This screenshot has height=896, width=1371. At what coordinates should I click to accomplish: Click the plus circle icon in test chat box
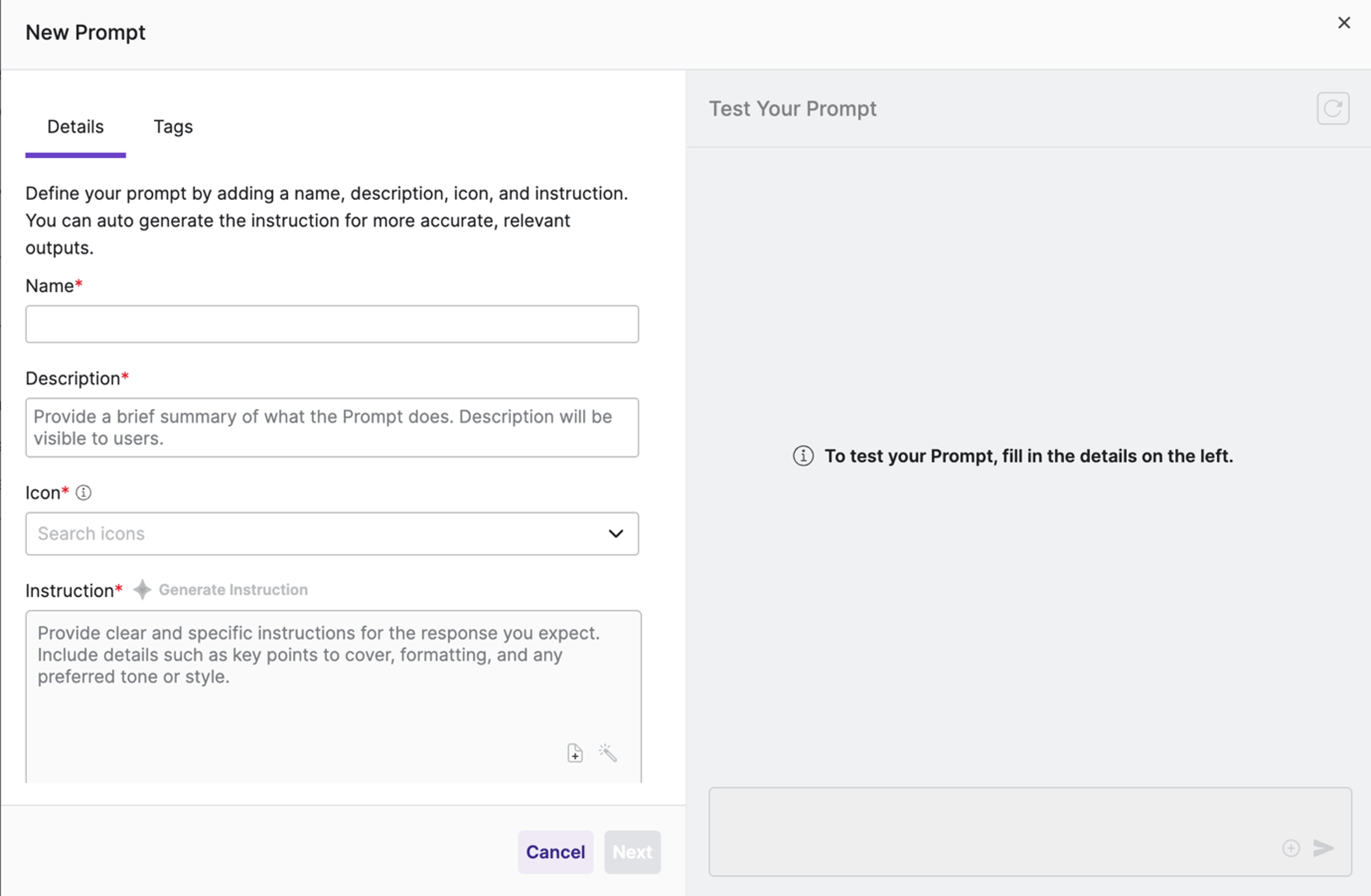click(1291, 848)
